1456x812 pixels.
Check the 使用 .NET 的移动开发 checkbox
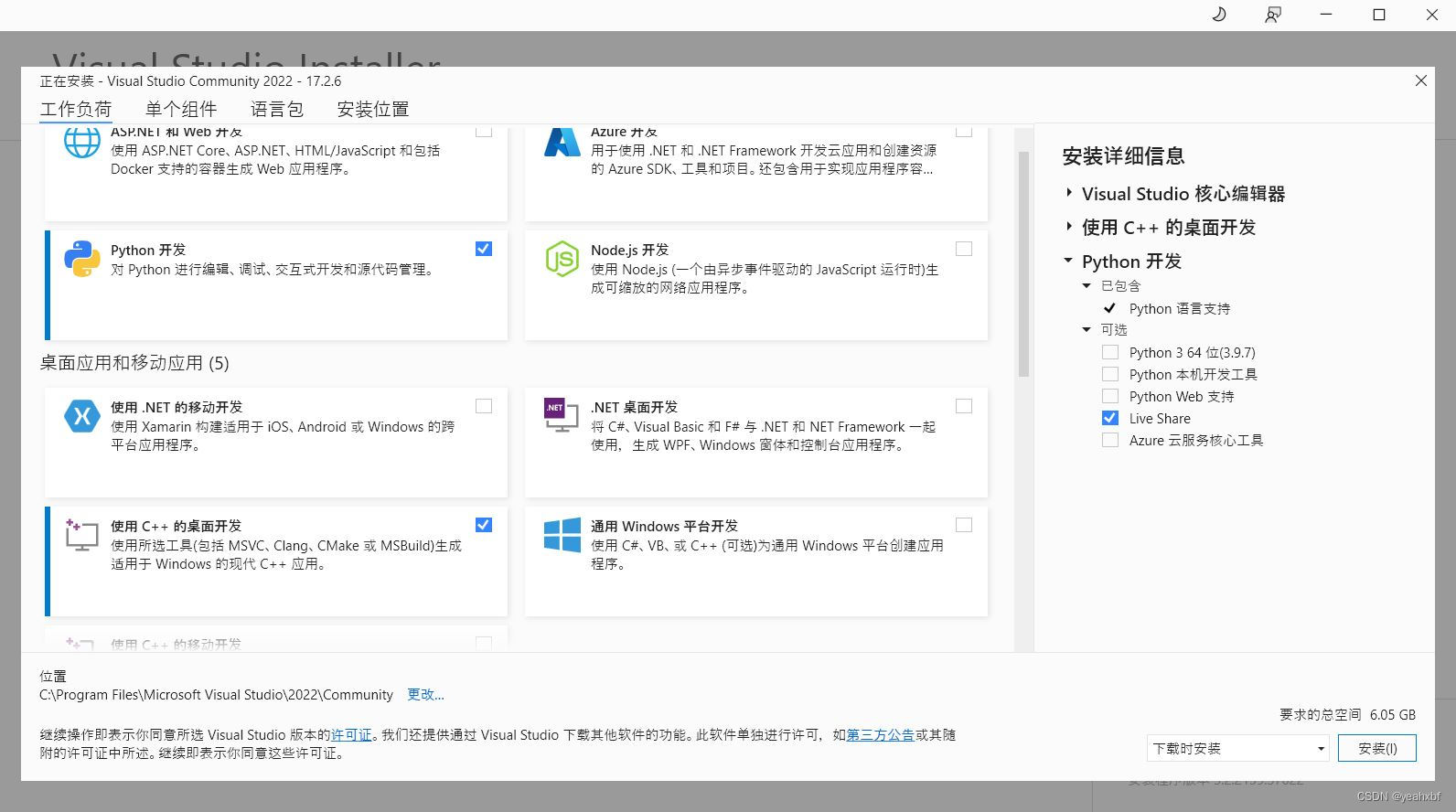484,406
